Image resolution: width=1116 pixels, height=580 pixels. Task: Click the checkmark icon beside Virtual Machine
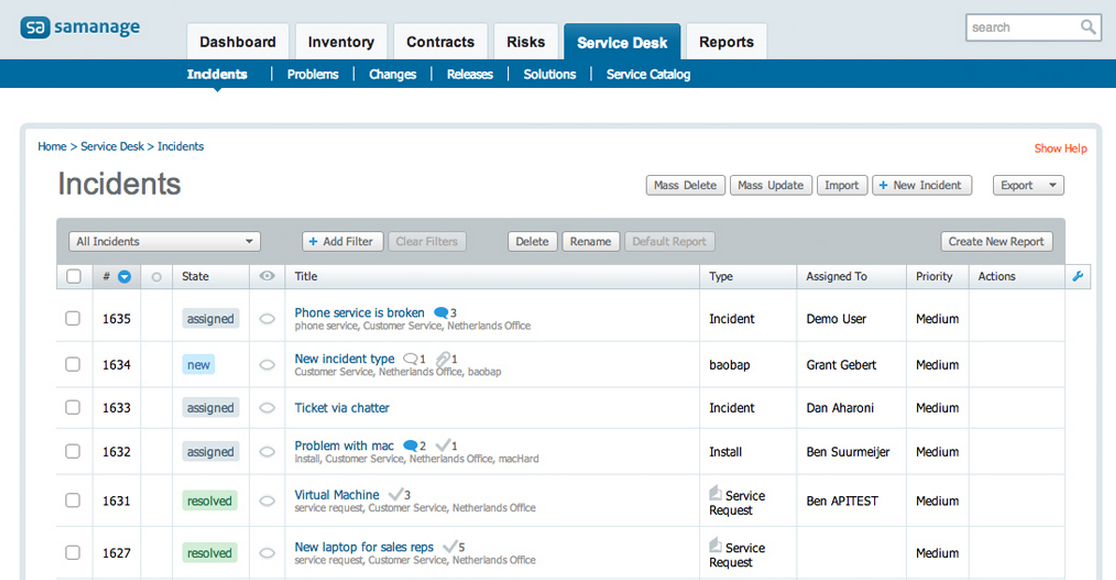coord(397,494)
